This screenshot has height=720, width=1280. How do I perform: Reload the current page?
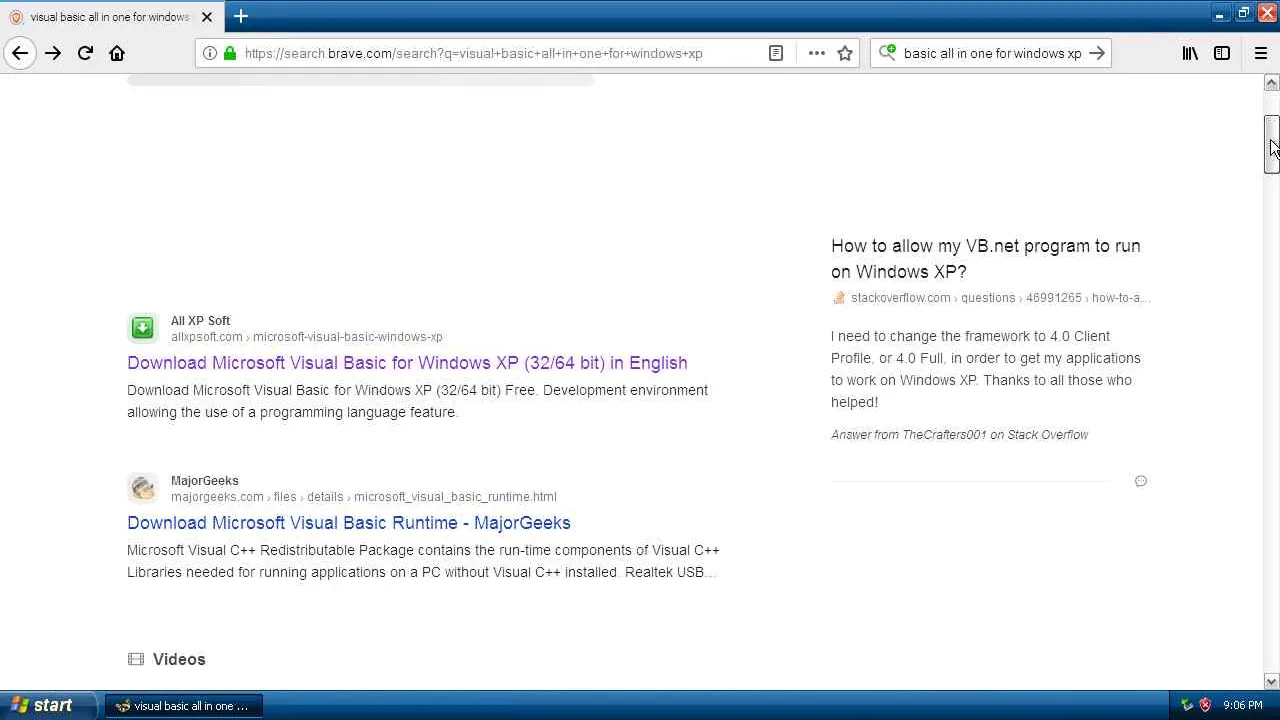(85, 53)
